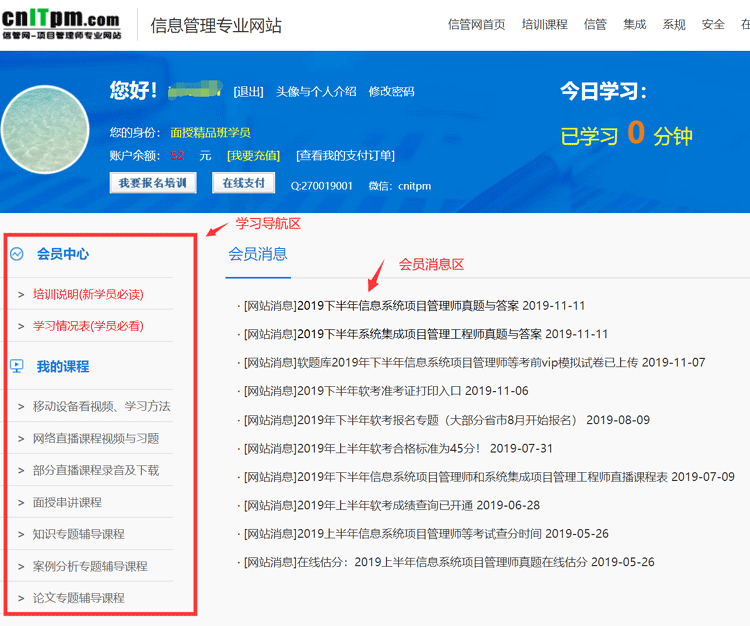This screenshot has height=626, width=750.
Task: Expand 培训说明(新学员必读) sidebar item
Action: pos(88,294)
